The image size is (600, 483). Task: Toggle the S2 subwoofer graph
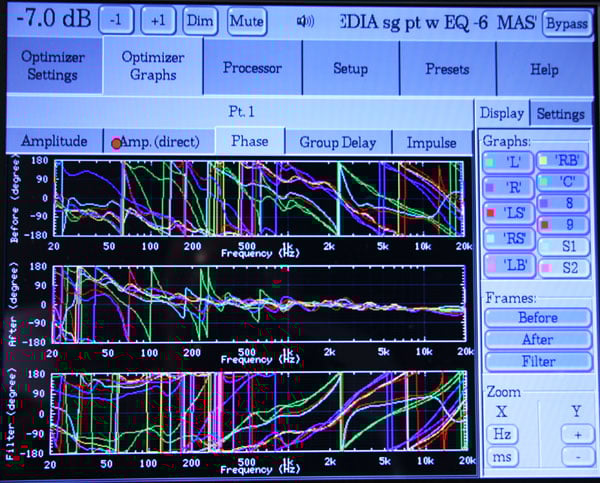coord(561,267)
